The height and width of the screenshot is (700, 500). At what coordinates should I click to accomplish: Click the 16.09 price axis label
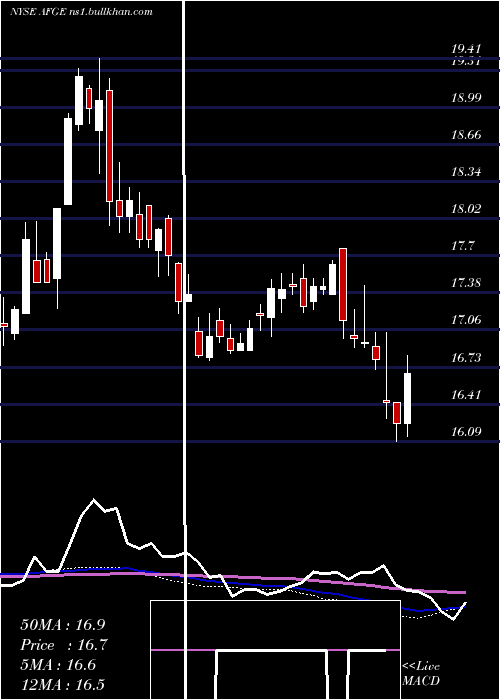[466, 432]
